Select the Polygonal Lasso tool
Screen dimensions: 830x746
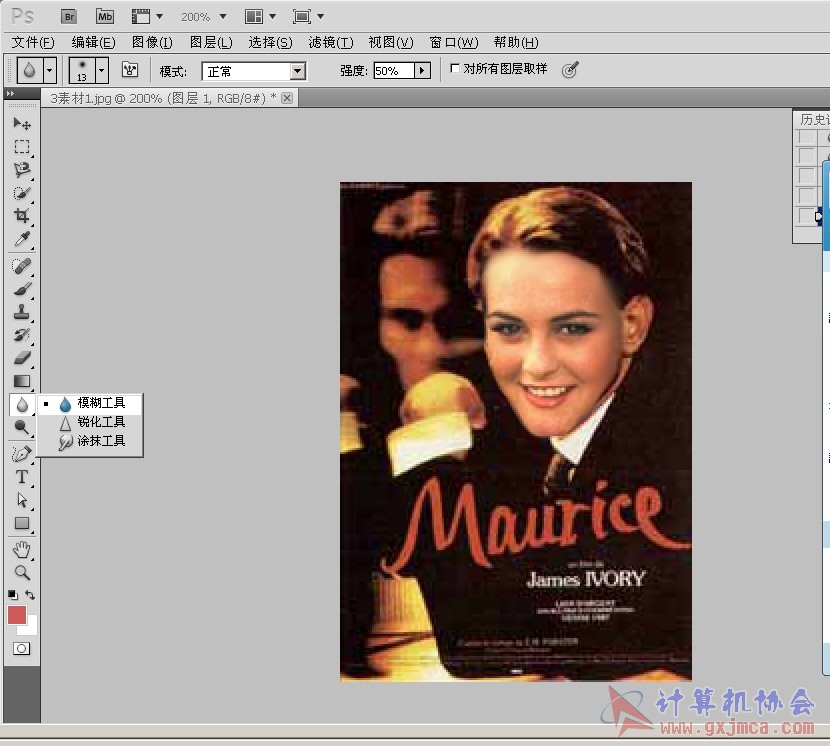point(22,169)
